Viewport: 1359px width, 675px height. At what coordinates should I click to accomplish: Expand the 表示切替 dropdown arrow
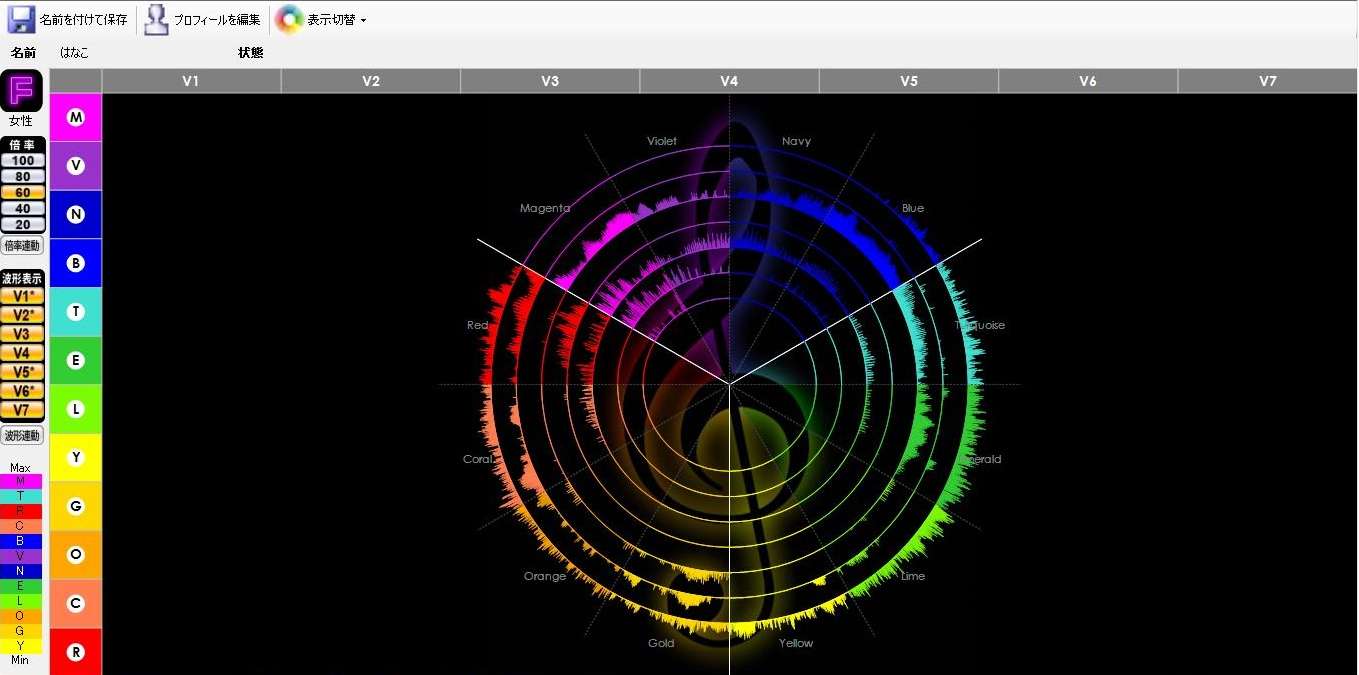363,20
